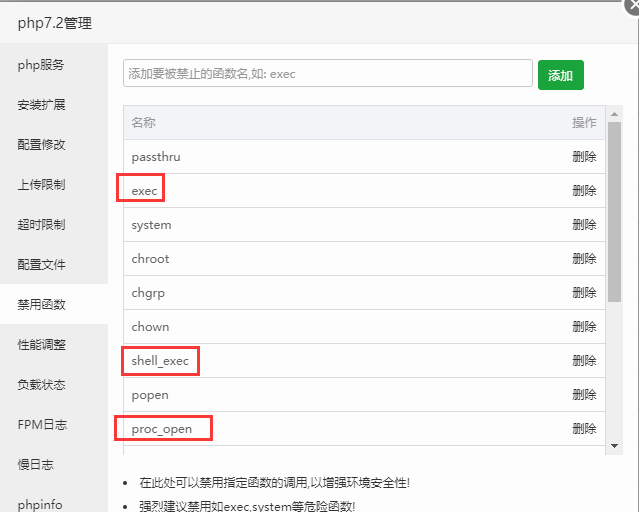Click the scrollbar down arrow

pyautogui.click(x=615, y=446)
